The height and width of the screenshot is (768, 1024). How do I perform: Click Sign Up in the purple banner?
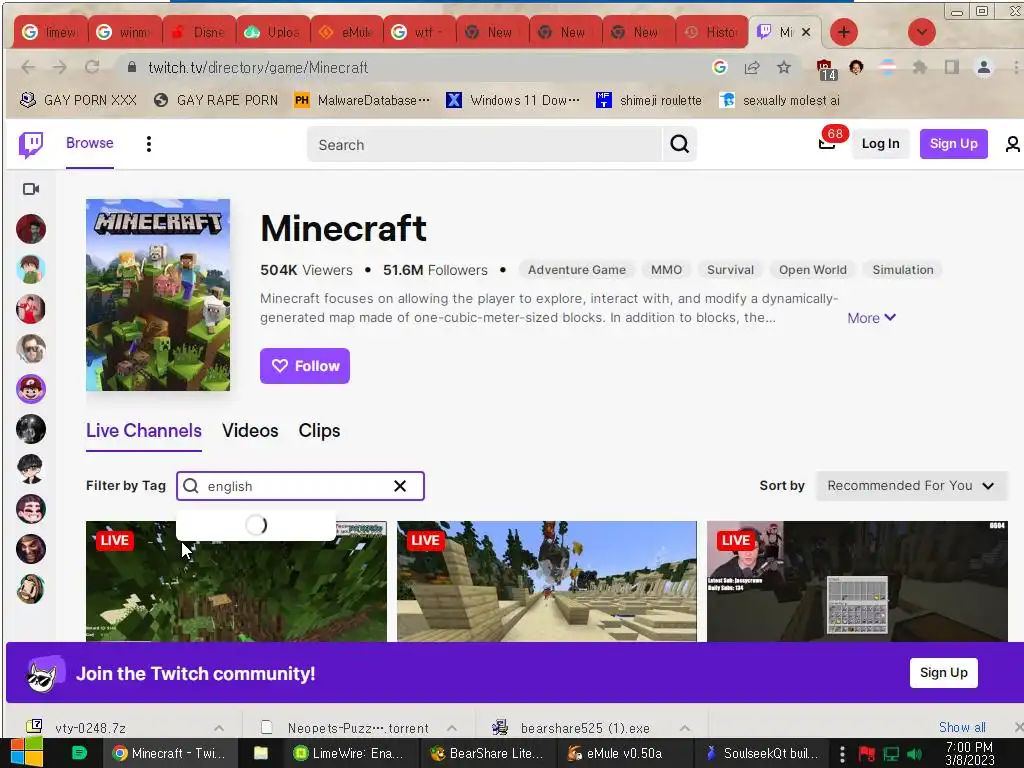pos(944,673)
